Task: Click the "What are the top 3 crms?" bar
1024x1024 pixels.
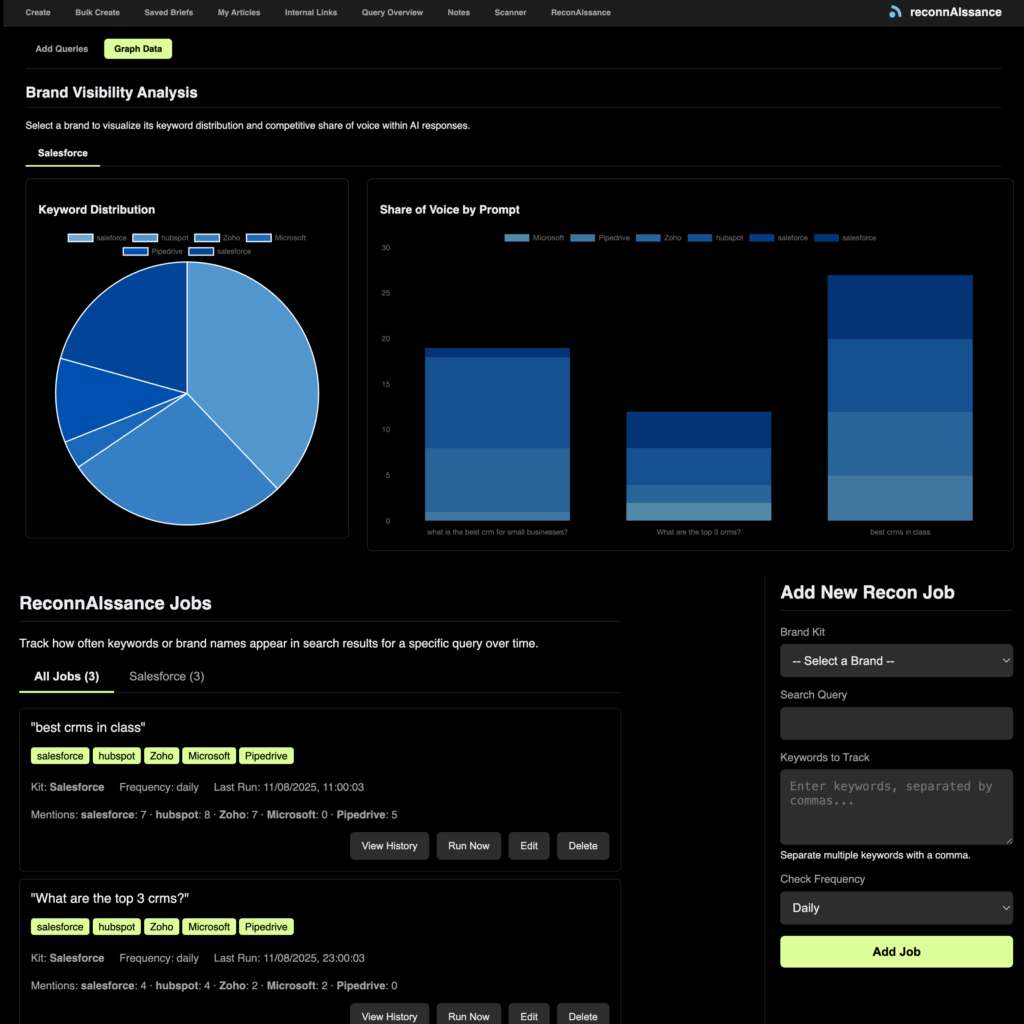Action: click(x=699, y=466)
